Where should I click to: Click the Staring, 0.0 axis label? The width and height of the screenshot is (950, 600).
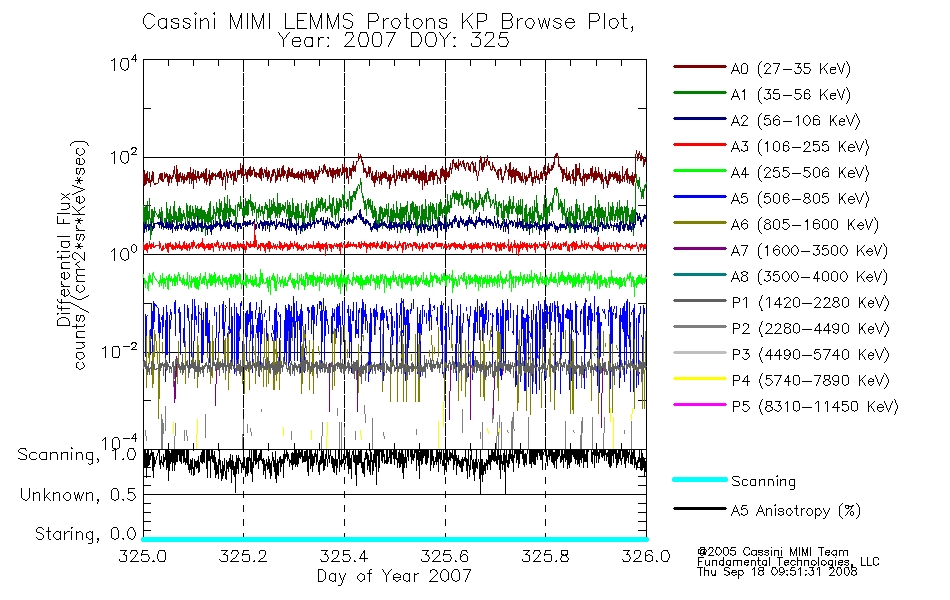pos(85,534)
